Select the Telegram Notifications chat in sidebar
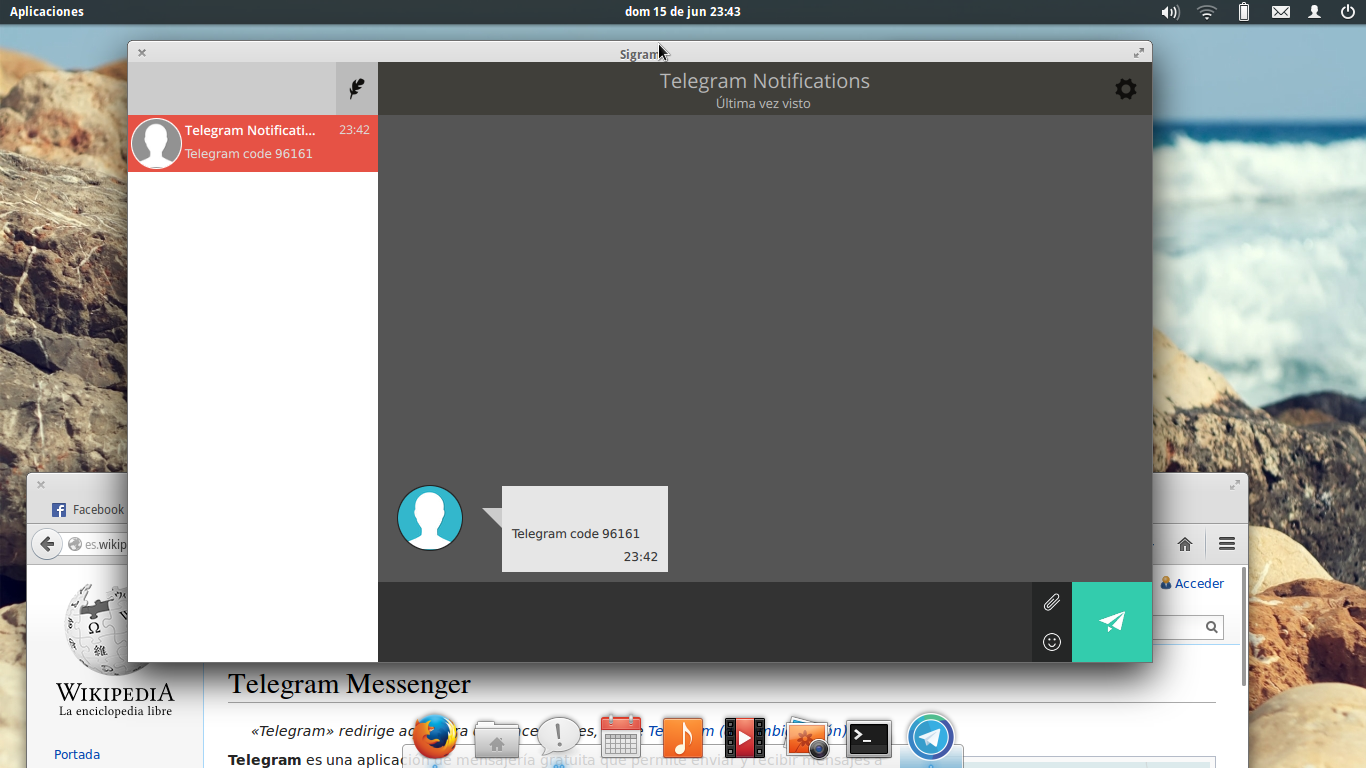The height and width of the screenshot is (768, 1366). pos(253,143)
